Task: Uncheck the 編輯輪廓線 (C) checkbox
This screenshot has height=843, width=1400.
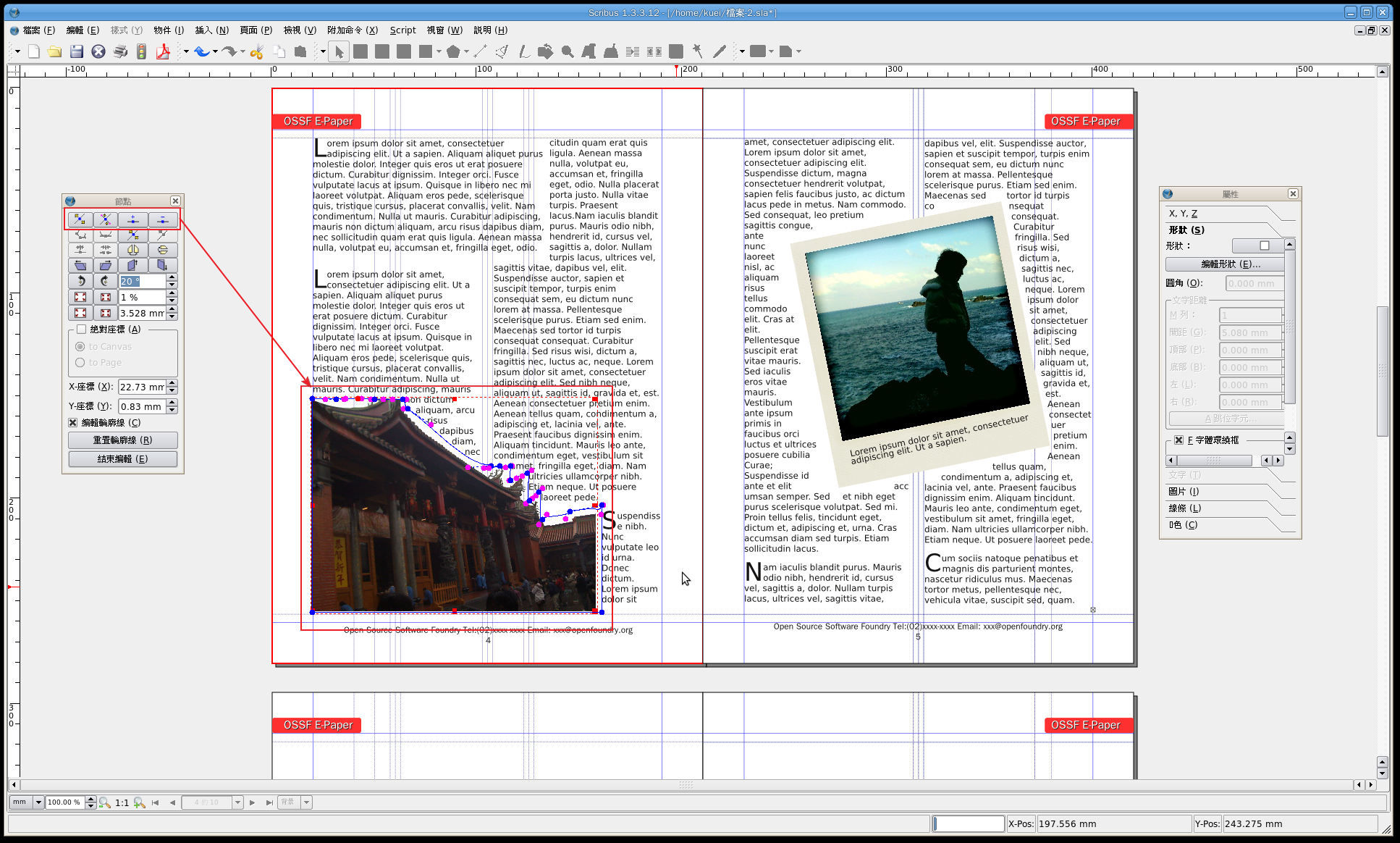Action: pyautogui.click(x=73, y=423)
